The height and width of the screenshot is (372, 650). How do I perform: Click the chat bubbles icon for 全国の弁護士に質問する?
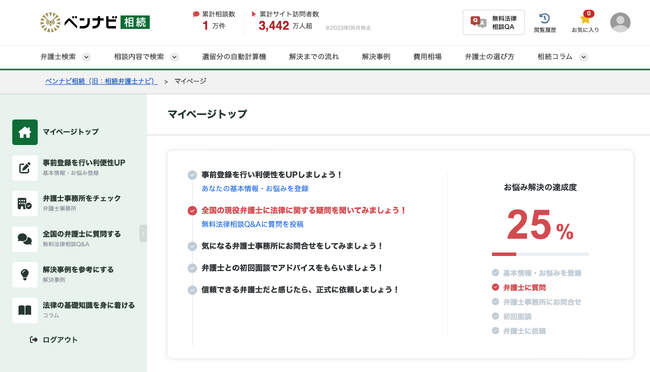point(25,239)
